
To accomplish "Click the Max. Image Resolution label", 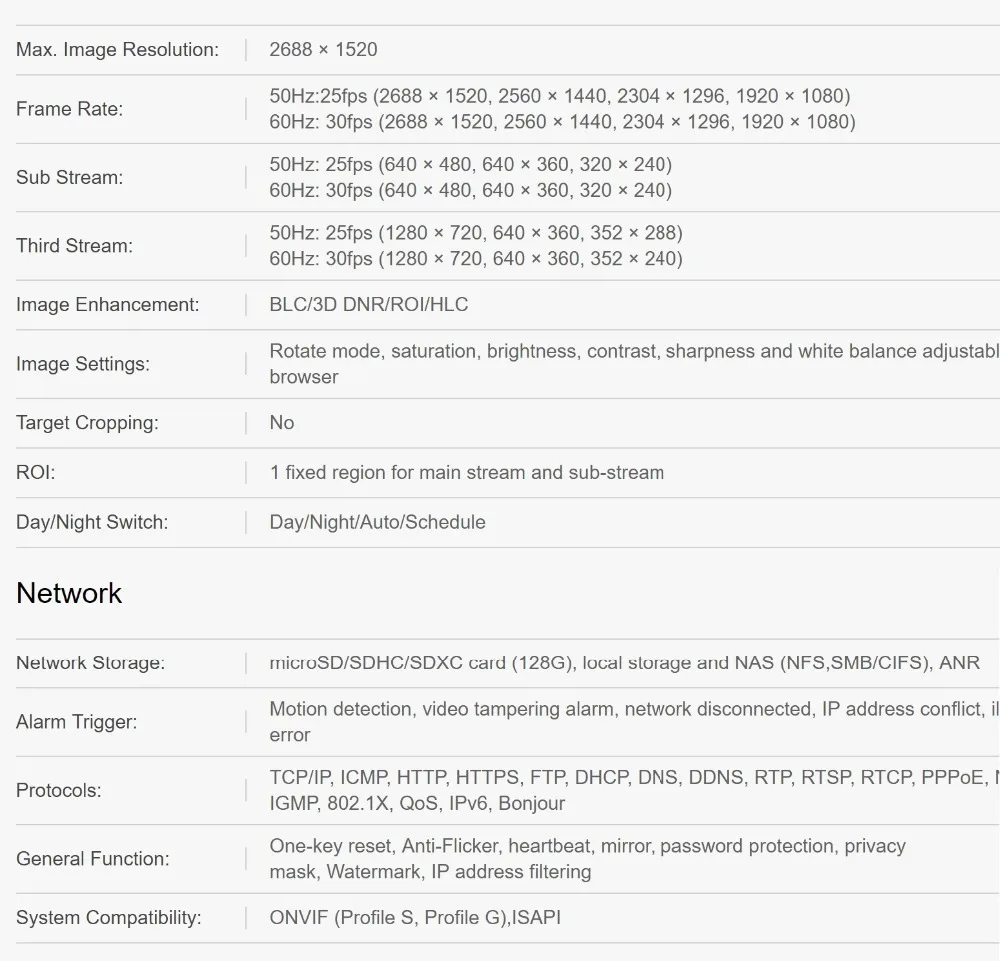I will click(117, 50).
